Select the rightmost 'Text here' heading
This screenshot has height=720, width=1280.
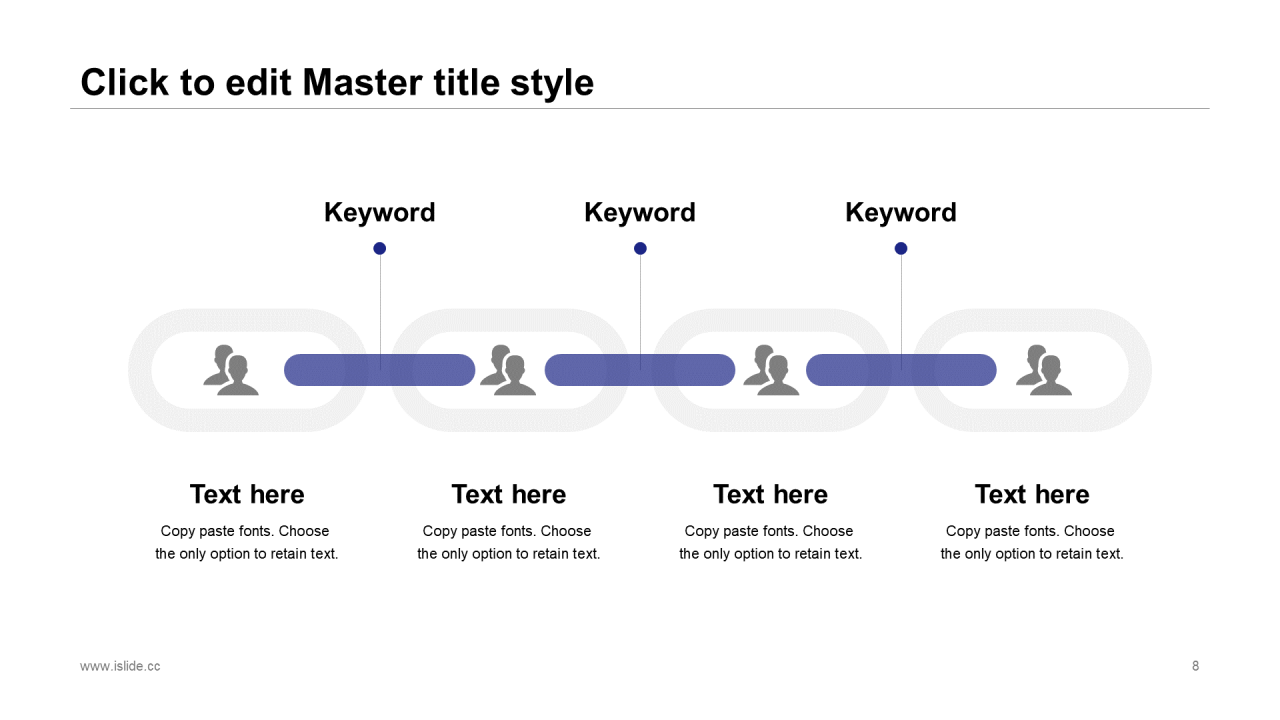pyautogui.click(x=1032, y=494)
